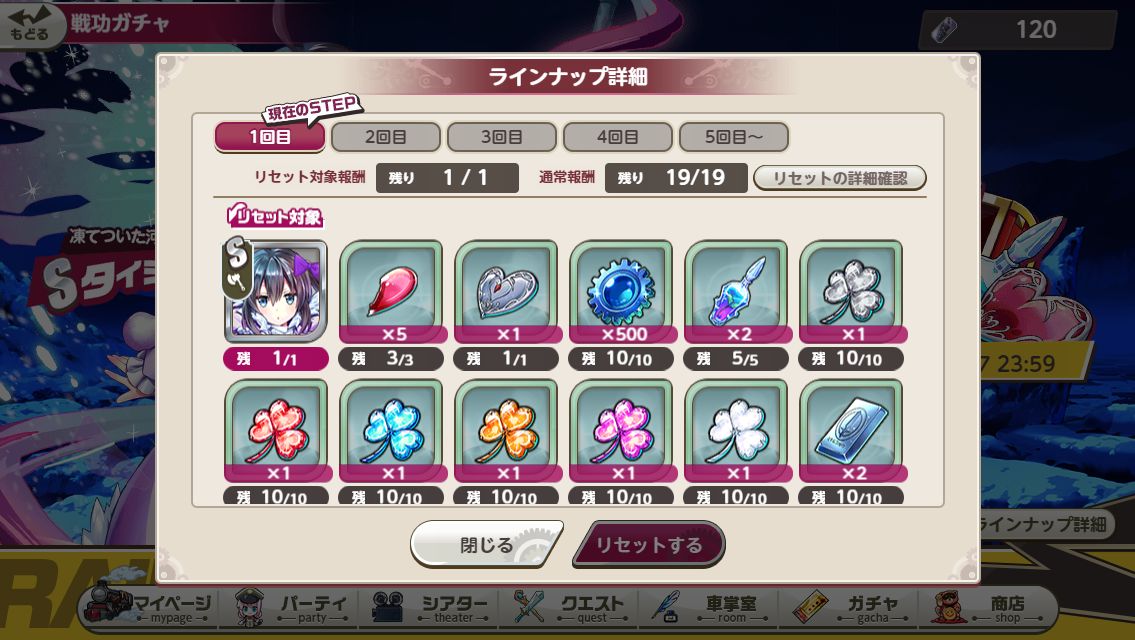This screenshot has width=1135, height=640.
Task: Open the クエスト quest menu item
Action: pos(569,607)
